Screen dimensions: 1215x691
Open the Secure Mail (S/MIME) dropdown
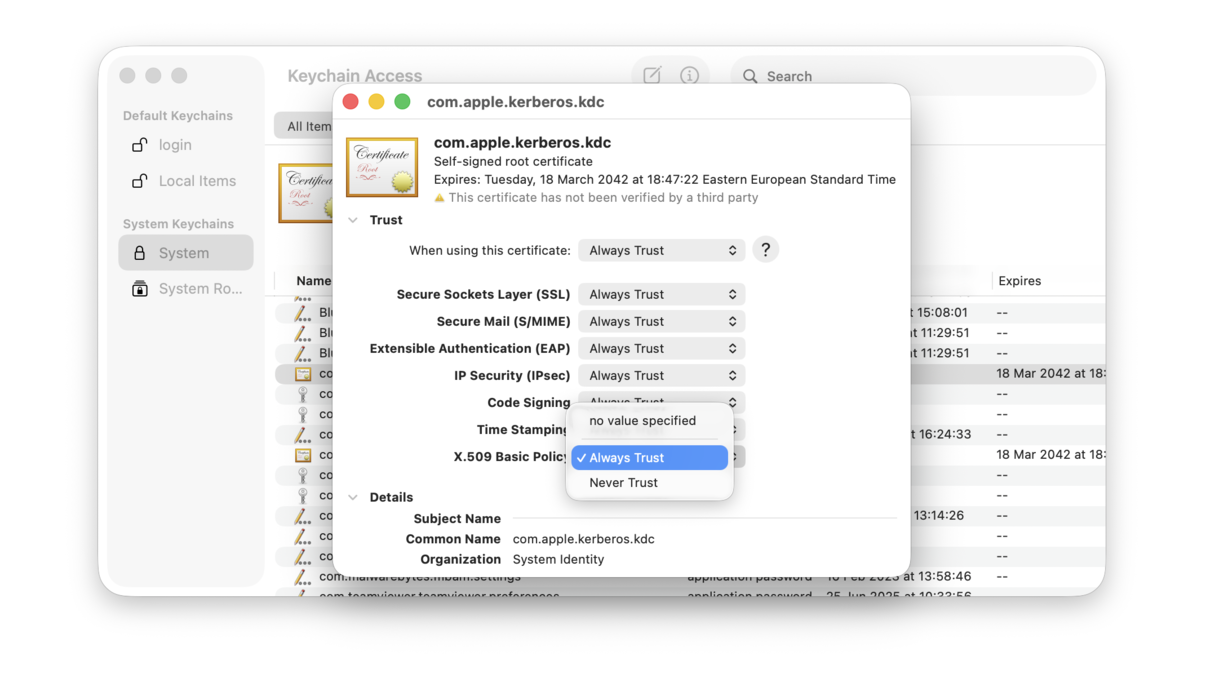point(662,321)
